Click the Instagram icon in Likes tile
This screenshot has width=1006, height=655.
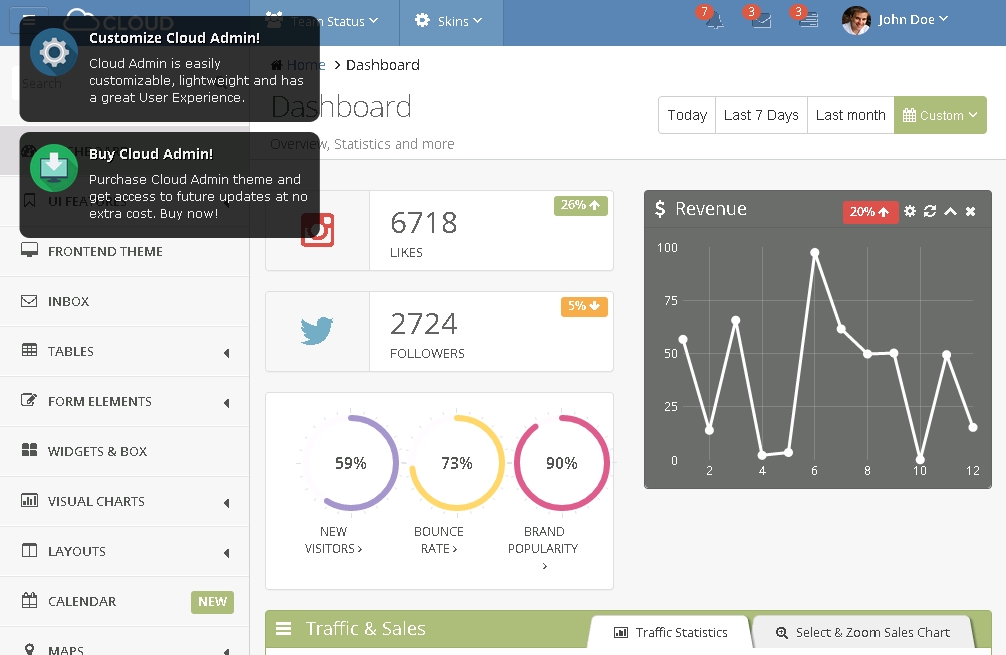pyautogui.click(x=317, y=230)
